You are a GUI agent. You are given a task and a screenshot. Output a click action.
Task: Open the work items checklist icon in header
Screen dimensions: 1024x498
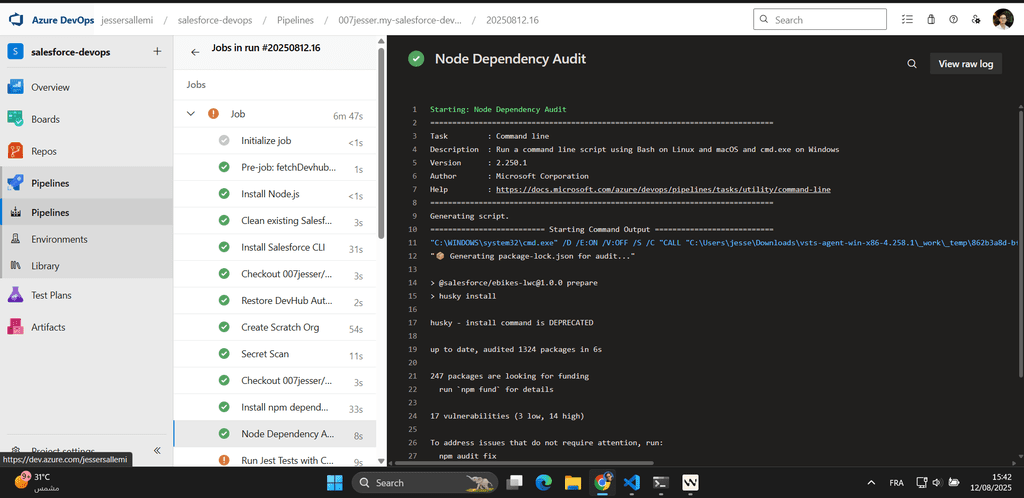(907, 20)
